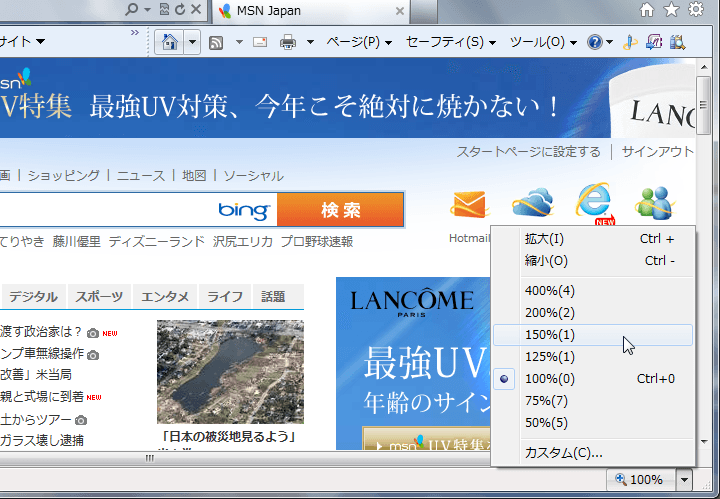This screenshot has width=720, height=499.
Task: Switch to the スポーツ tab
Action: coord(99,297)
